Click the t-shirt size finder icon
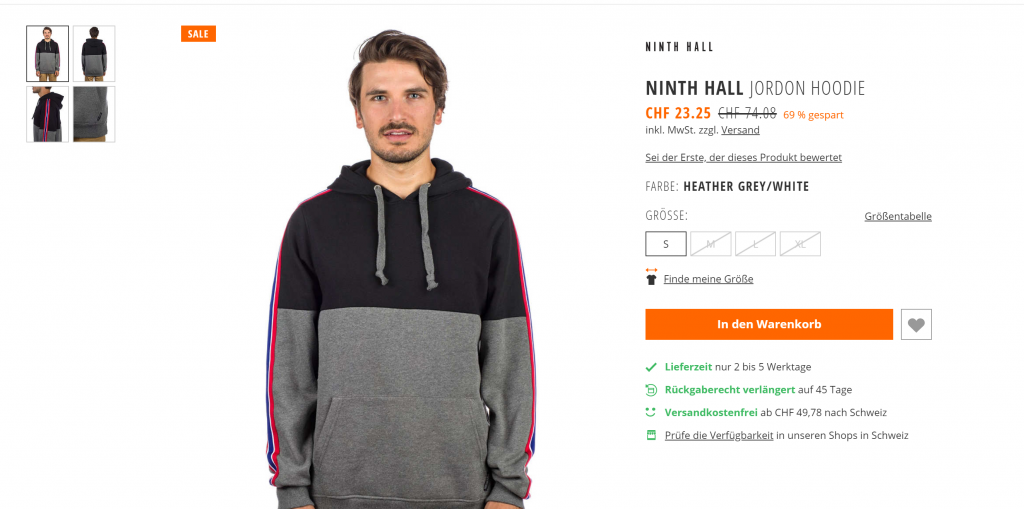Viewport: 1024px width, 509px height. pos(651,276)
